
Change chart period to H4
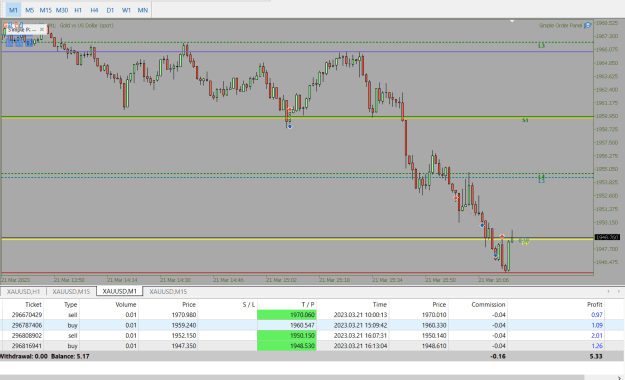coord(94,10)
